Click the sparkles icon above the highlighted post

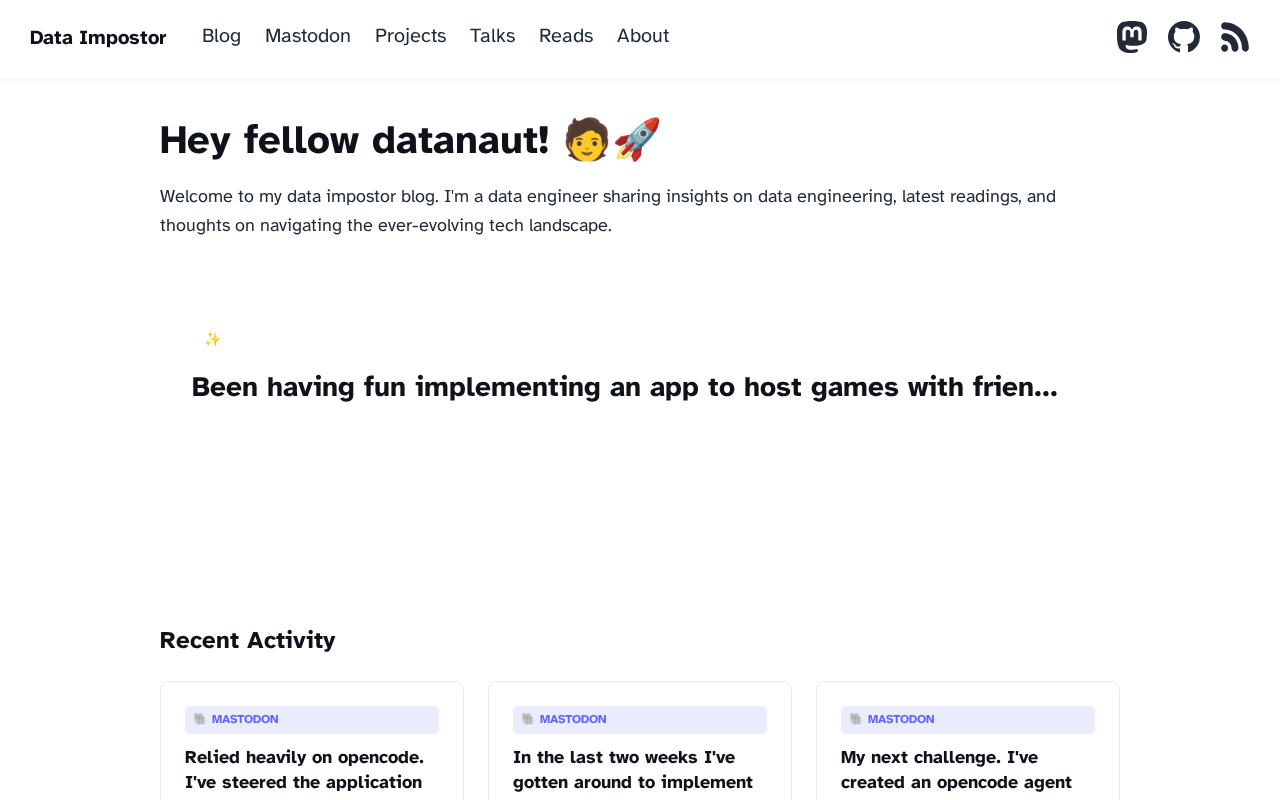(212, 339)
